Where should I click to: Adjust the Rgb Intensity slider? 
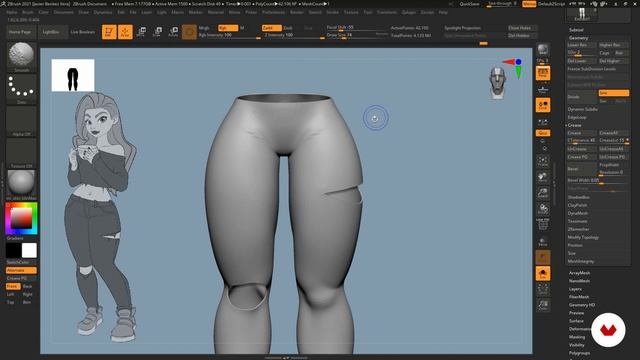(x=229, y=36)
